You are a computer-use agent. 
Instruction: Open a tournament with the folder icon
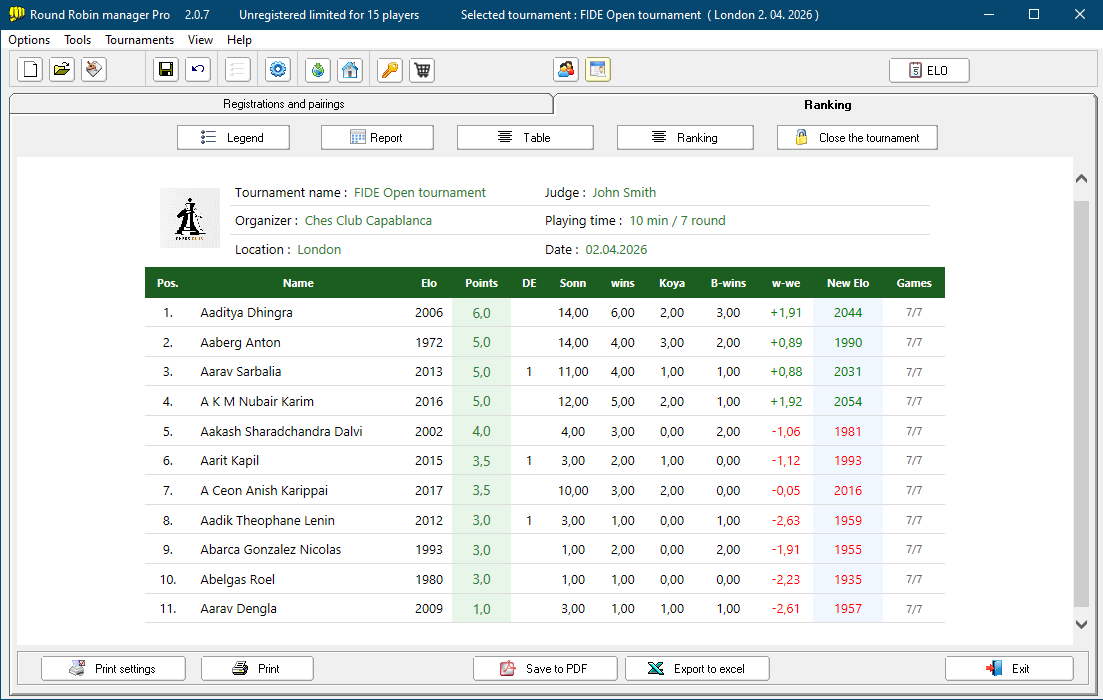(x=62, y=70)
